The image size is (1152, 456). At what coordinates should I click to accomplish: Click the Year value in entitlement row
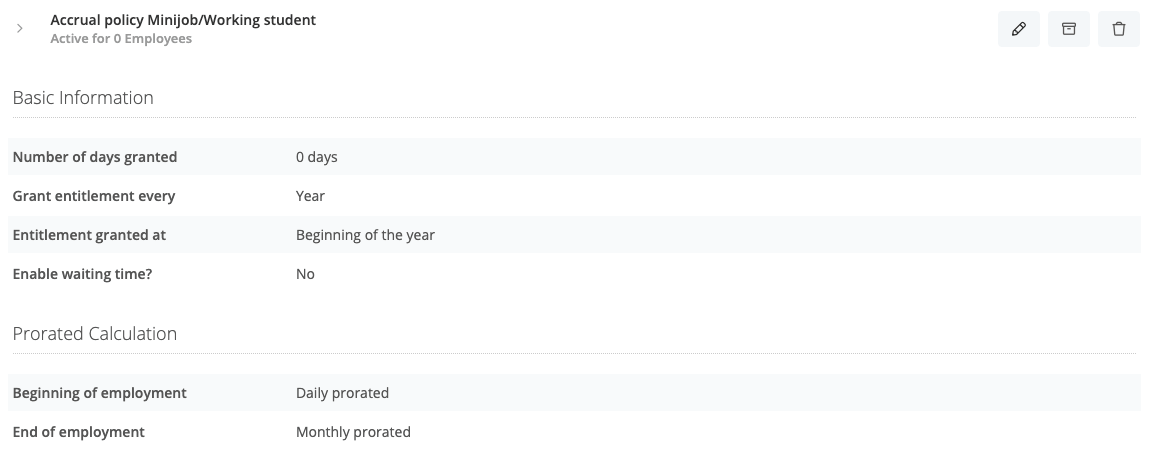point(310,196)
